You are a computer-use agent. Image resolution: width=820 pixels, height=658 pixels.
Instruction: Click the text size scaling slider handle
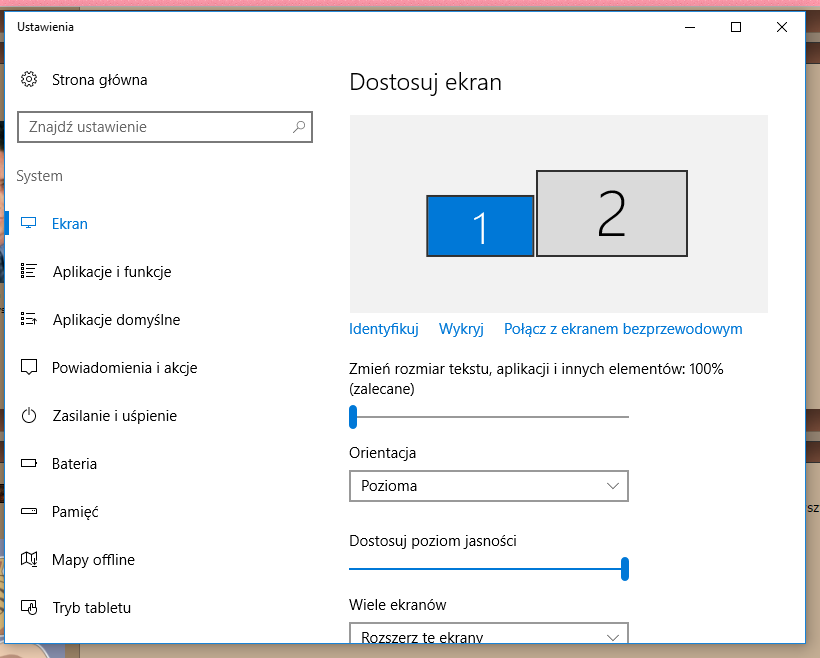point(353,416)
